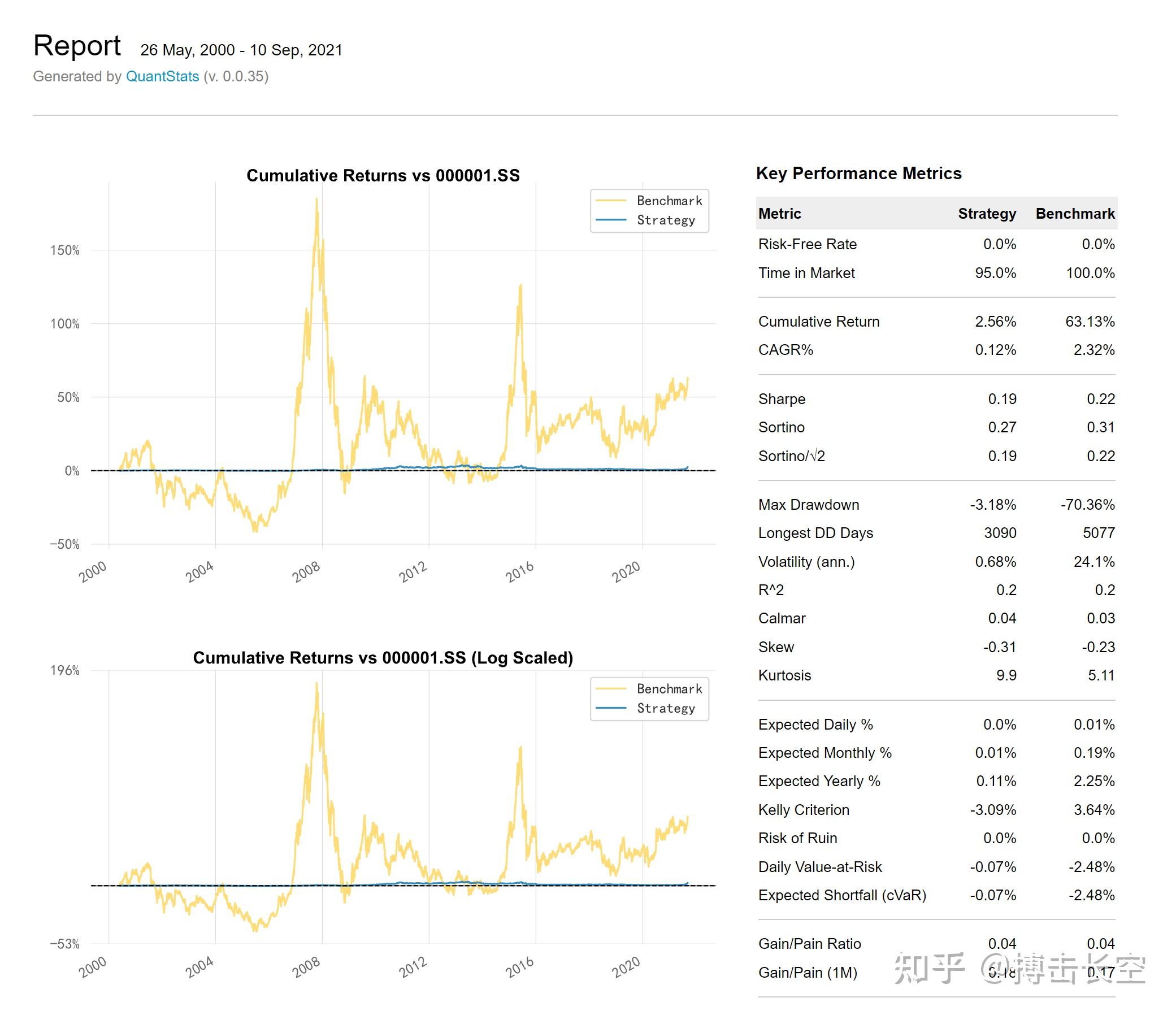Click the Max Drawdown row label
1176x1015 pixels.
808,505
